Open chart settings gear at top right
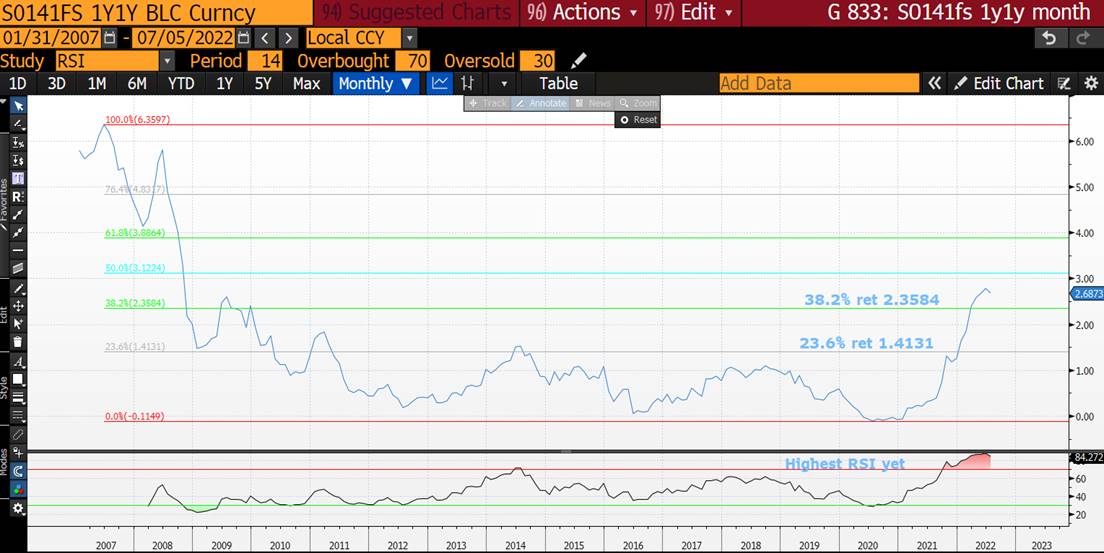 pos(1091,83)
